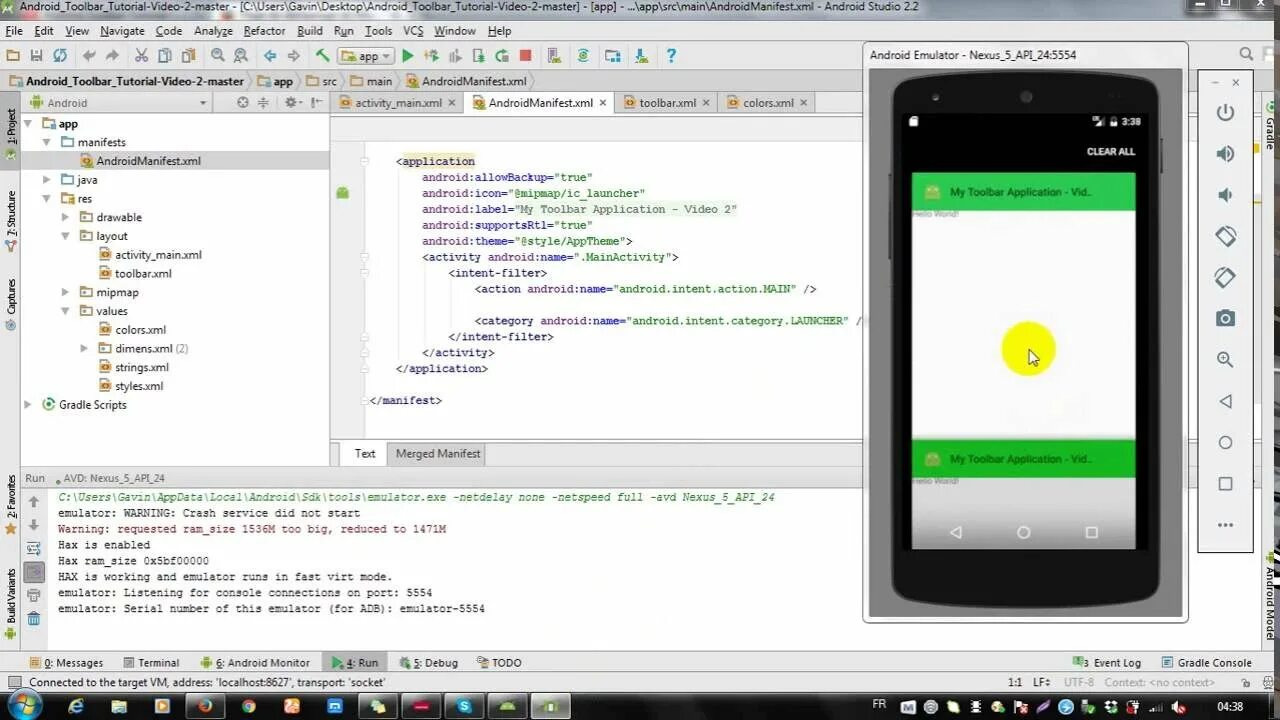The width and height of the screenshot is (1280, 720).
Task: Click the emulator zoom magnifier icon
Action: [x=1225, y=359]
